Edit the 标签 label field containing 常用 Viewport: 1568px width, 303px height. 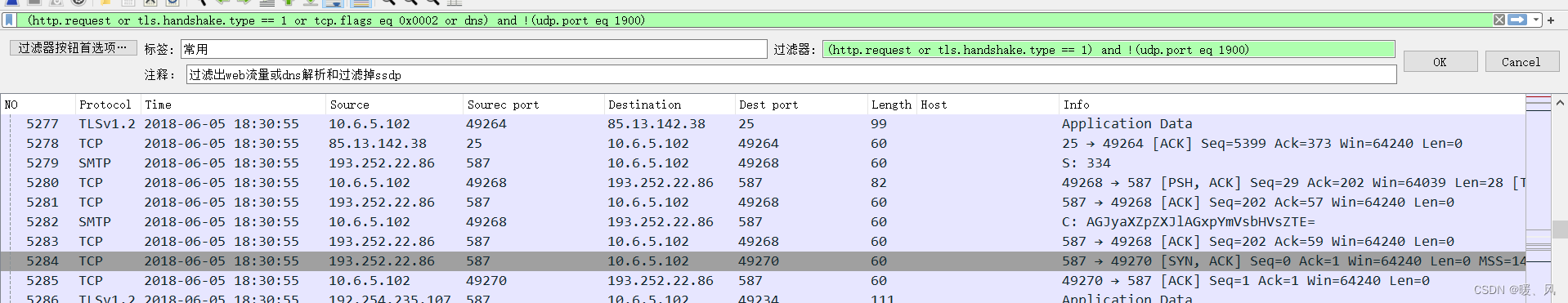click(473, 49)
